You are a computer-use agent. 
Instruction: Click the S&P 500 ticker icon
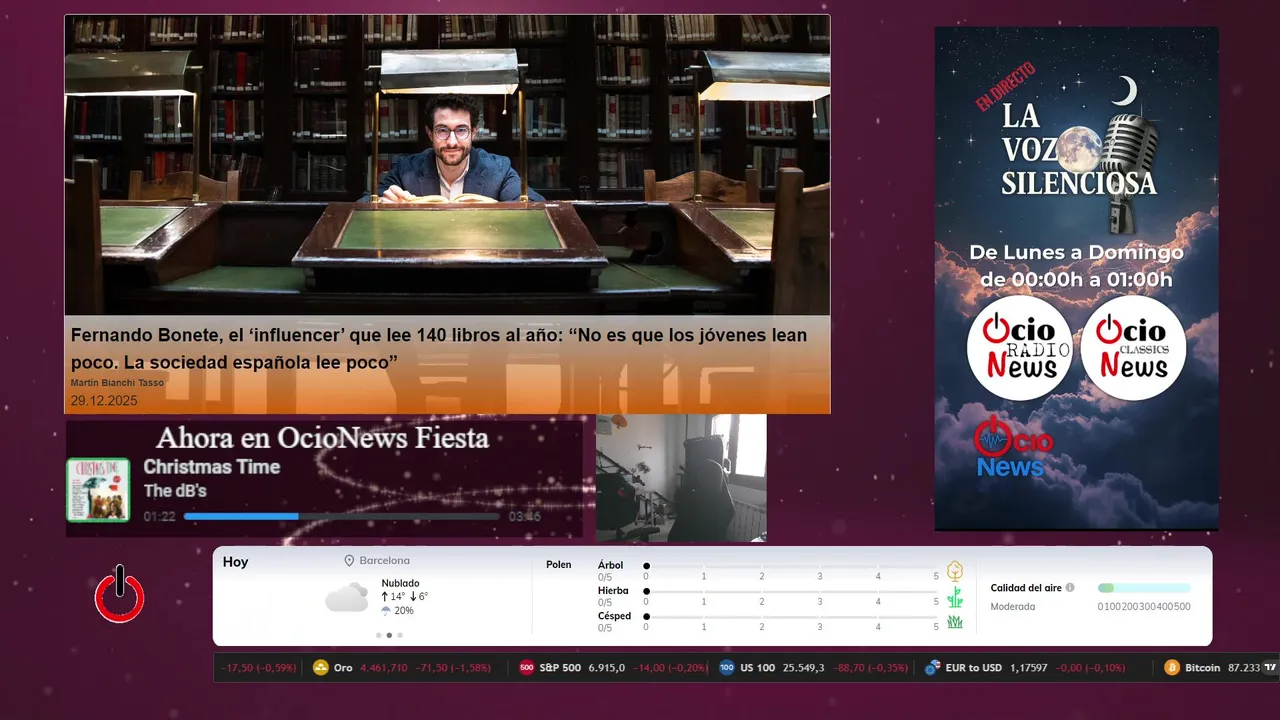click(527, 667)
